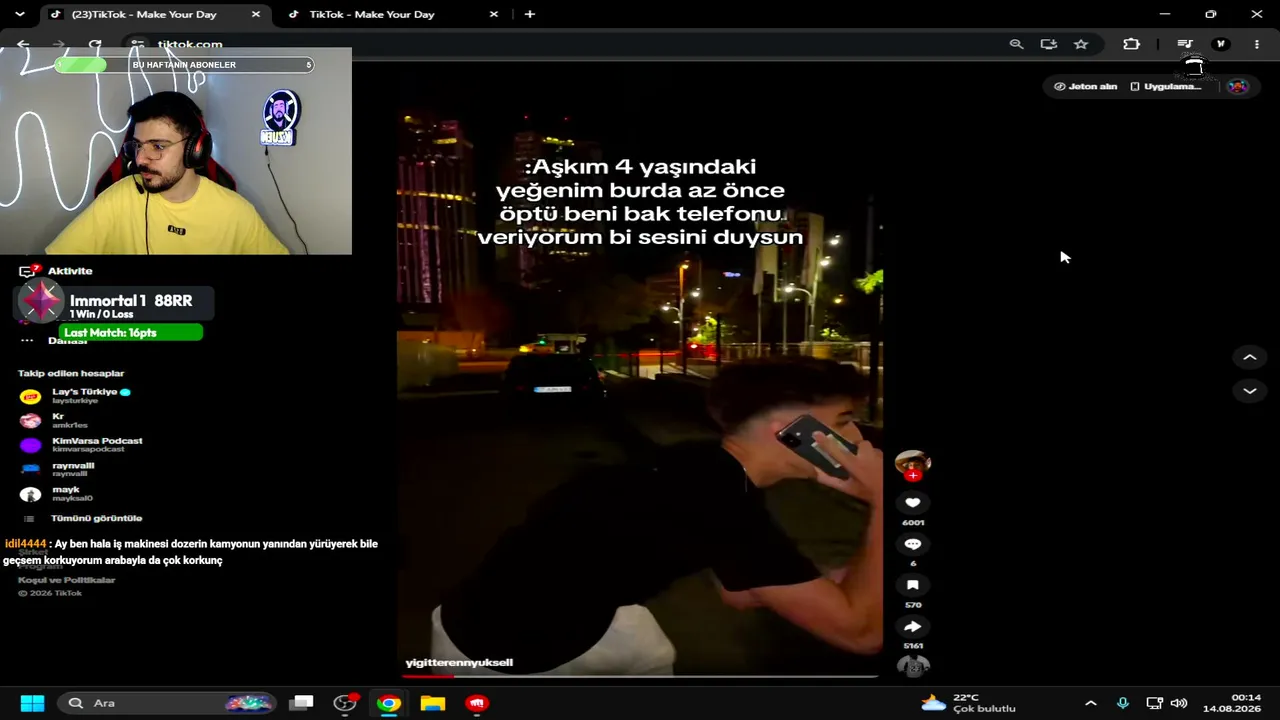Open the Uygulama app download button
Image resolution: width=1280 pixels, height=720 pixels.
pyautogui.click(x=1165, y=86)
